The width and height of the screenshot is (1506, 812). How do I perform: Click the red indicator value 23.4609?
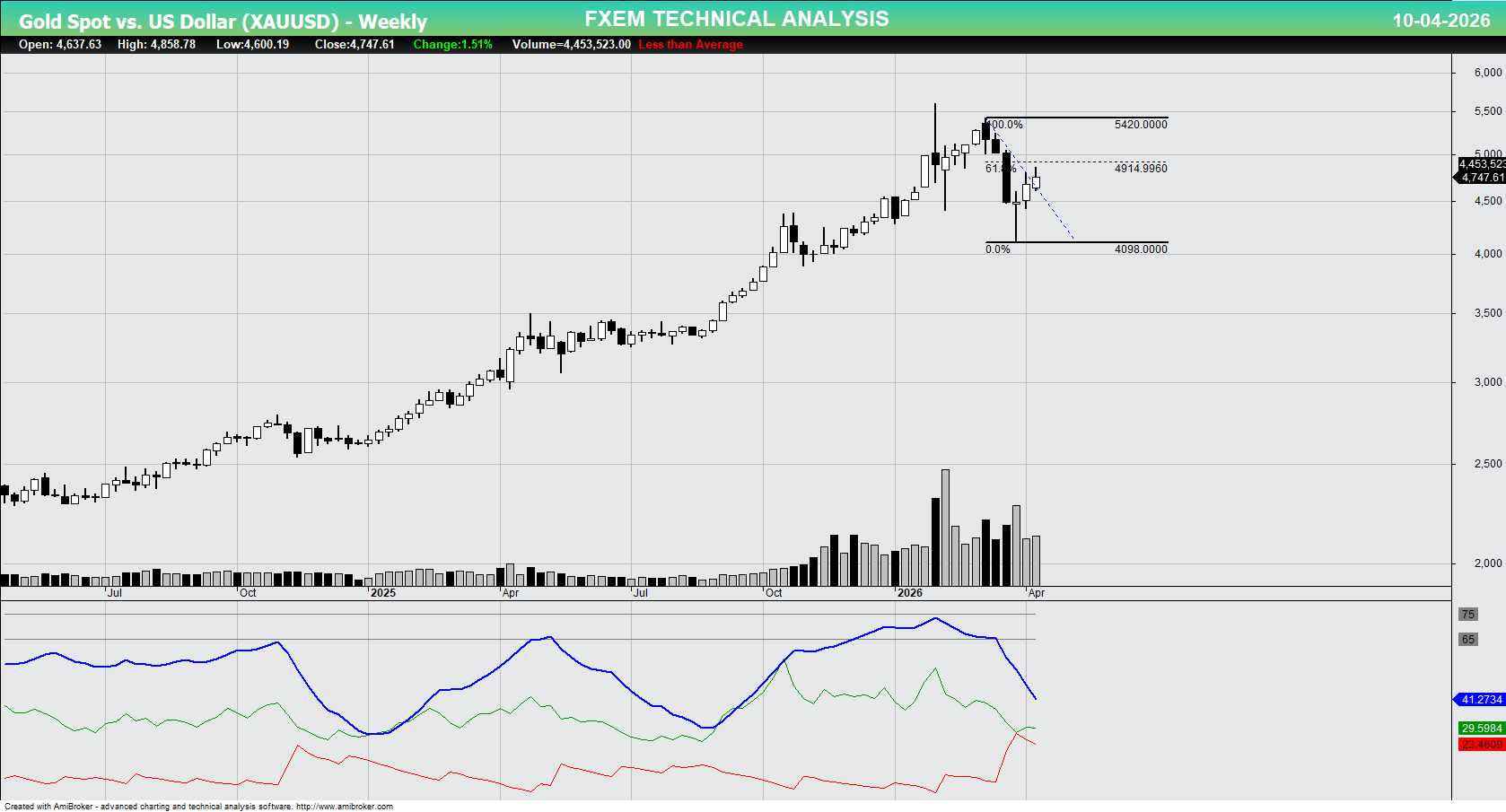pos(1479,743)
